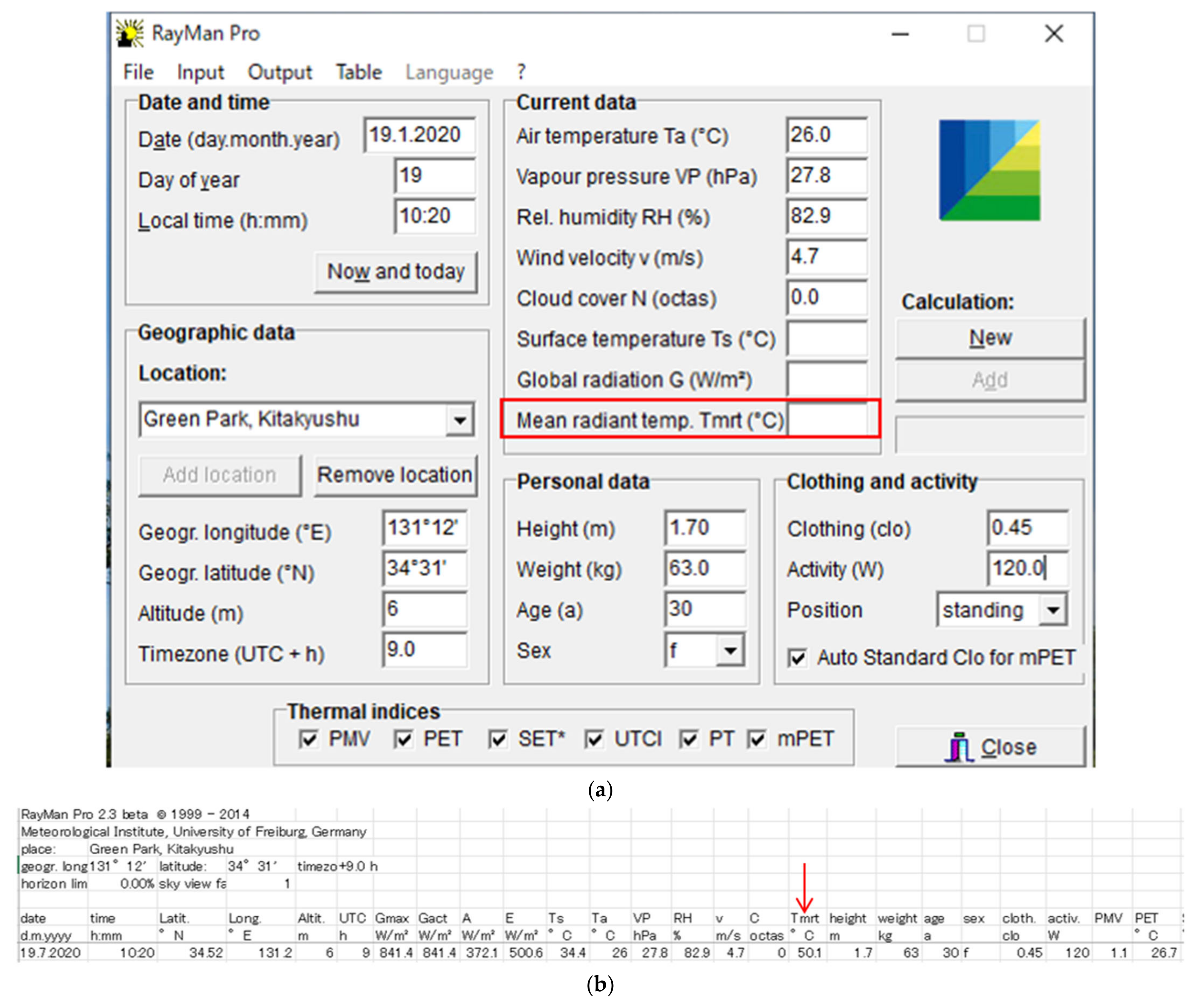Image resolution: width=1202 pixels, height=1008 pixels.
Task: Click the door icon on Close button
Action: 959,746
